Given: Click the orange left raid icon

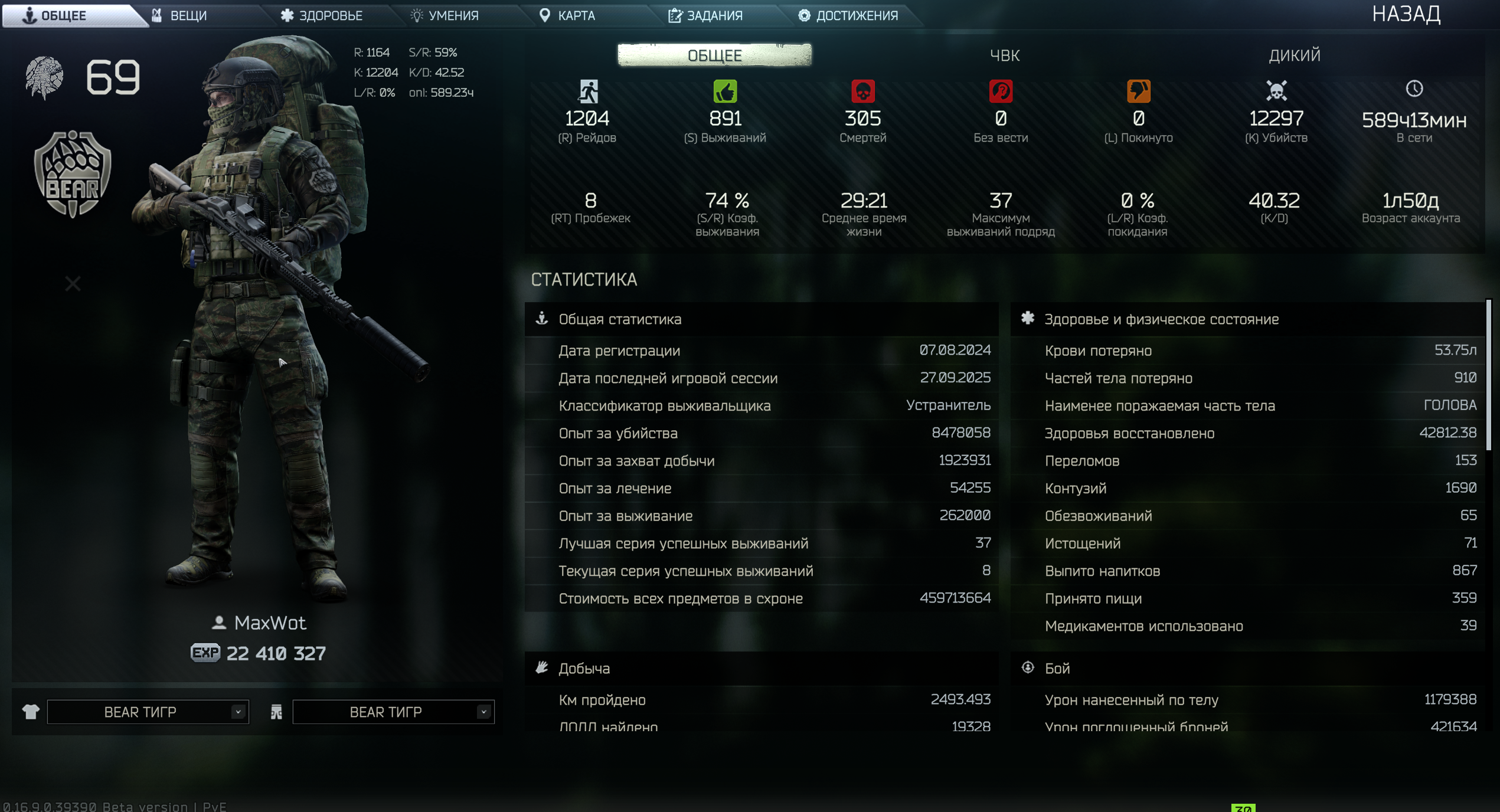Looking at the screenshot, I should (x=1138, y=91).
